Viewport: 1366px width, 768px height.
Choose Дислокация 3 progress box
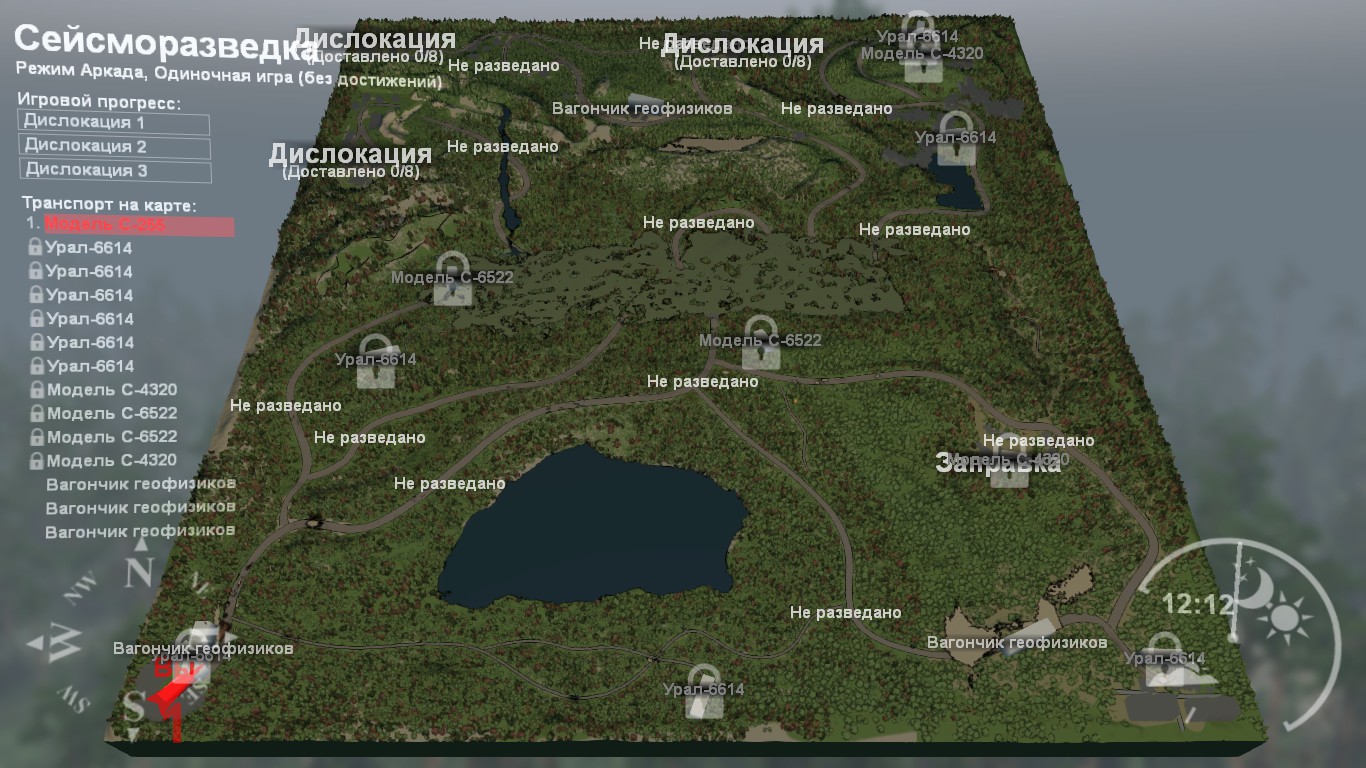coord(113,171)
